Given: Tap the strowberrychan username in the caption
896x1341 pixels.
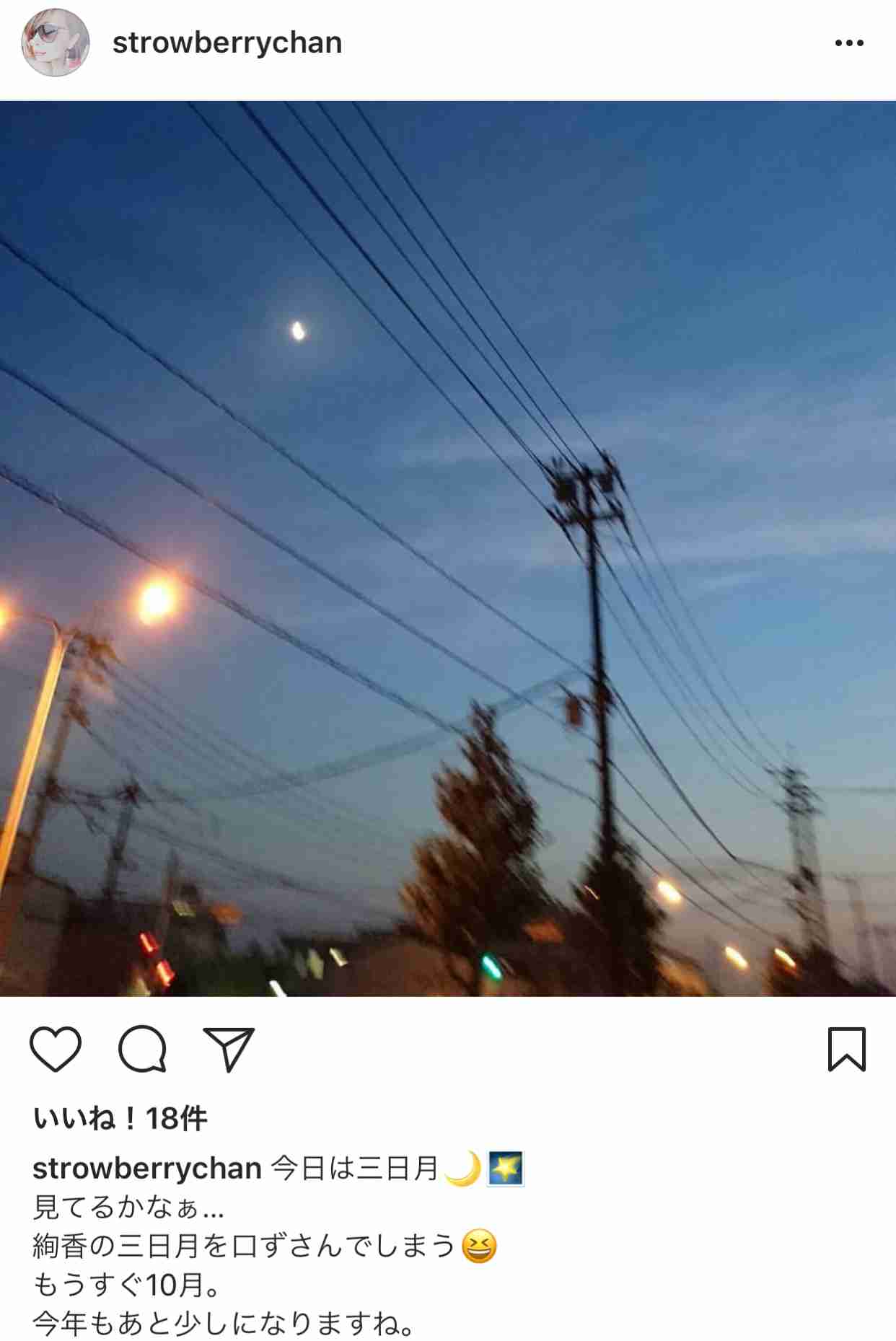Looking at the screenshot, I should pos(146,1169).
